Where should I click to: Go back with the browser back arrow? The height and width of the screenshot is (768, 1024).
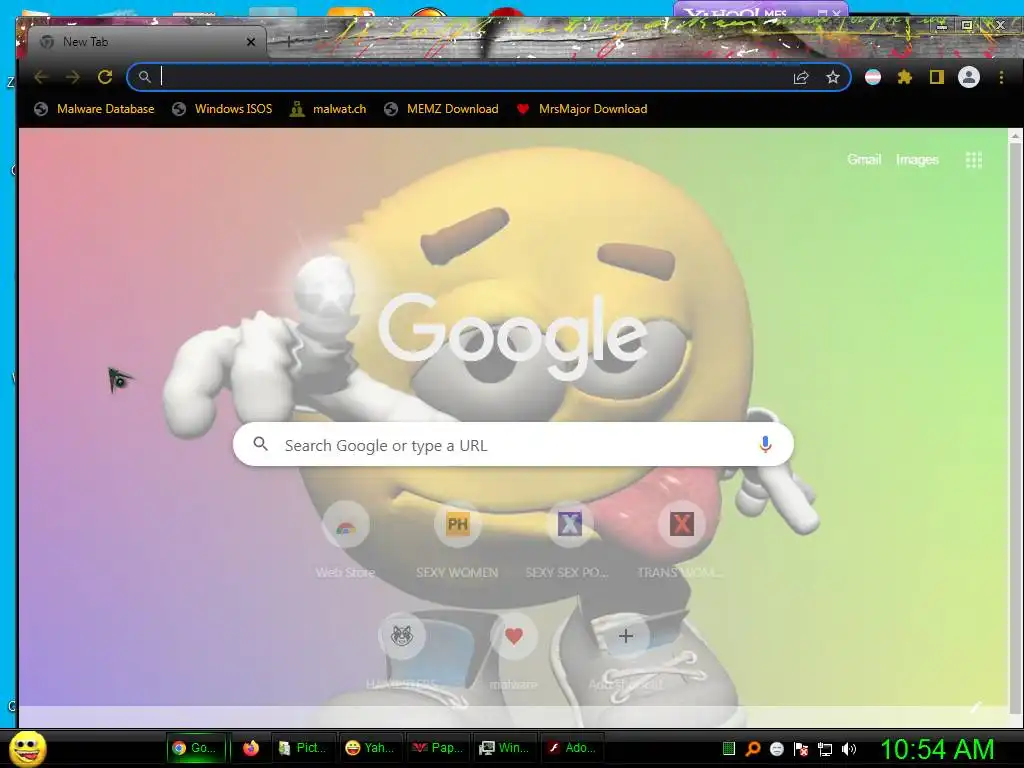(41, 77)
